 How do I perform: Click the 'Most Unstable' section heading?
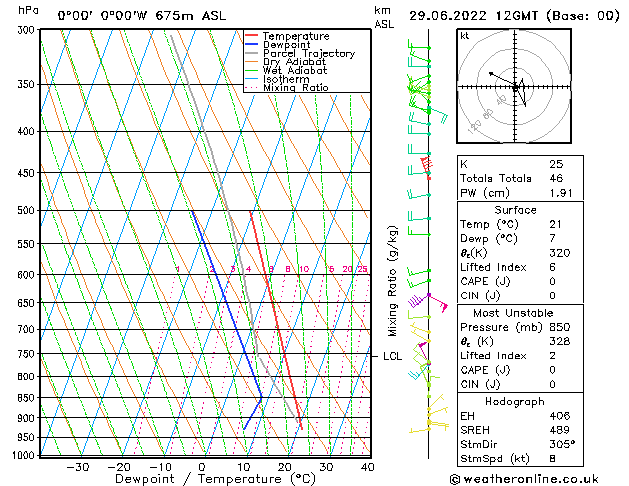point(513,313)
